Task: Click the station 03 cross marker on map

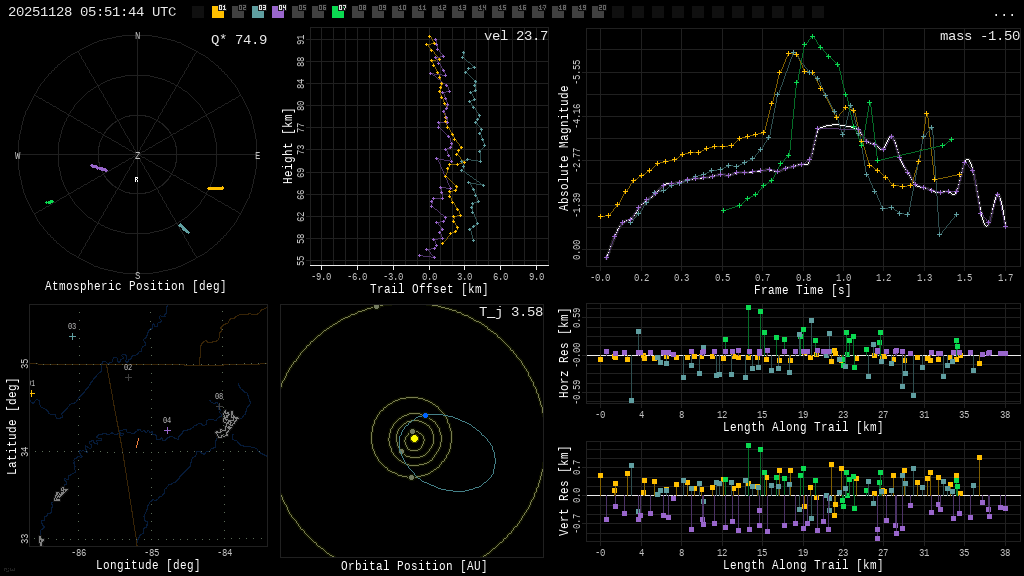Action: [x=72, y=336]
